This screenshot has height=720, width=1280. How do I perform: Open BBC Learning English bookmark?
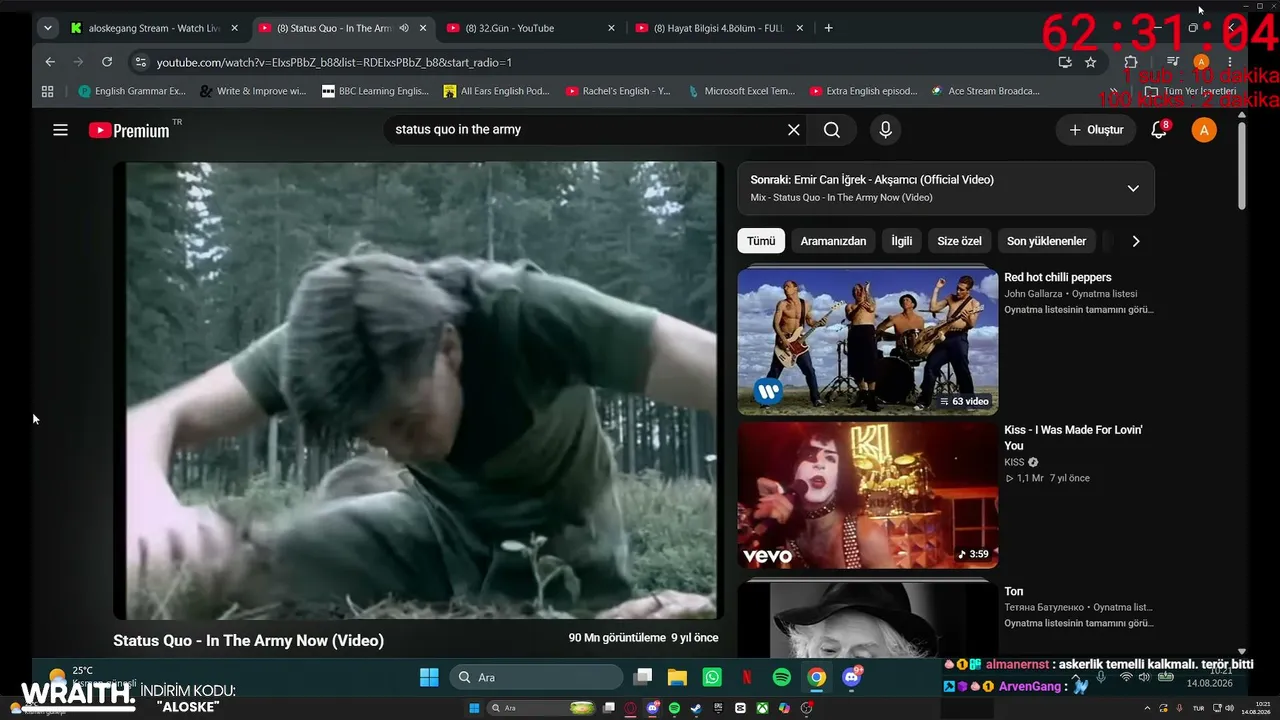(x=375, y=91)
